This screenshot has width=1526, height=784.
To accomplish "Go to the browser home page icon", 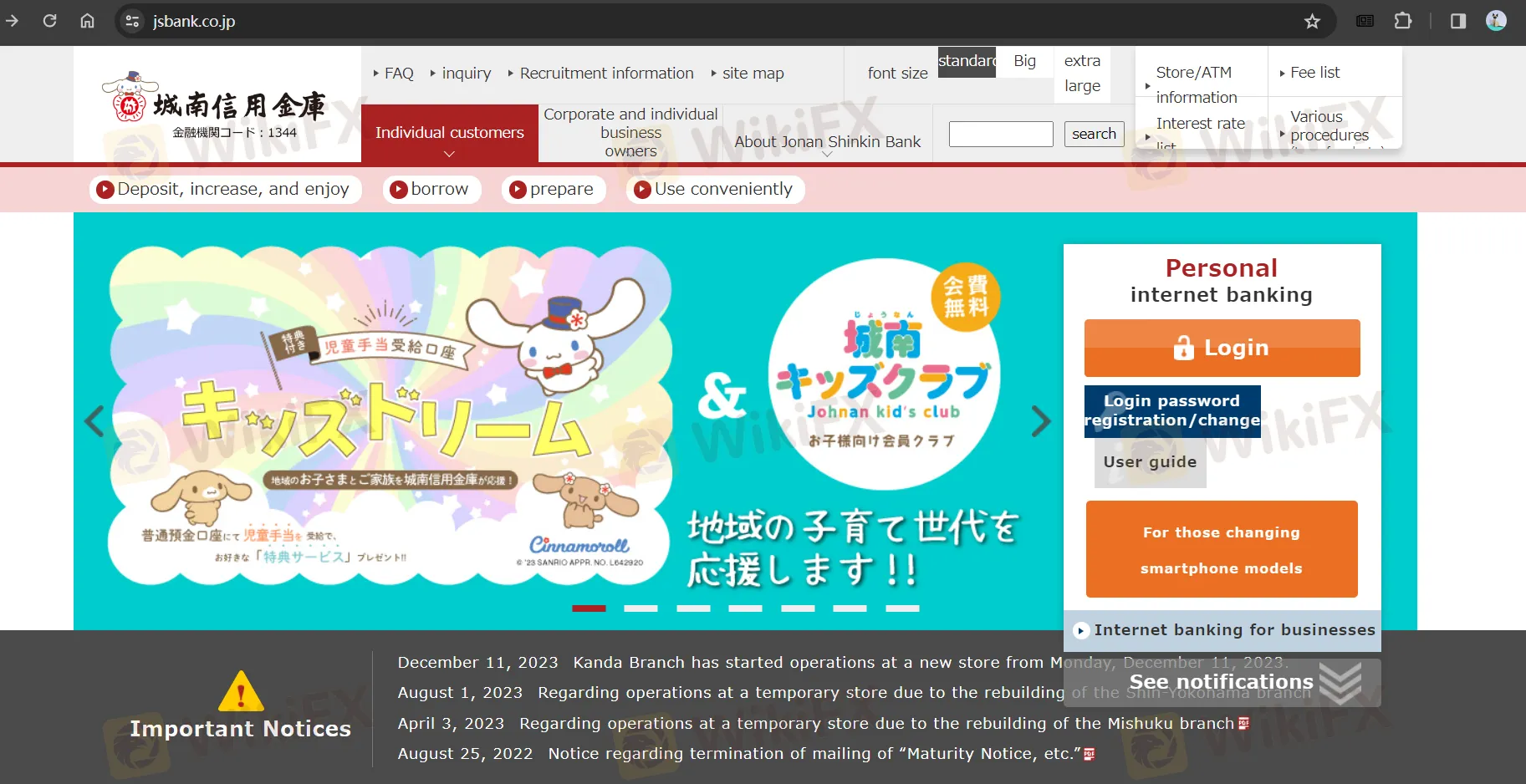I will click(x=87, y=21).
